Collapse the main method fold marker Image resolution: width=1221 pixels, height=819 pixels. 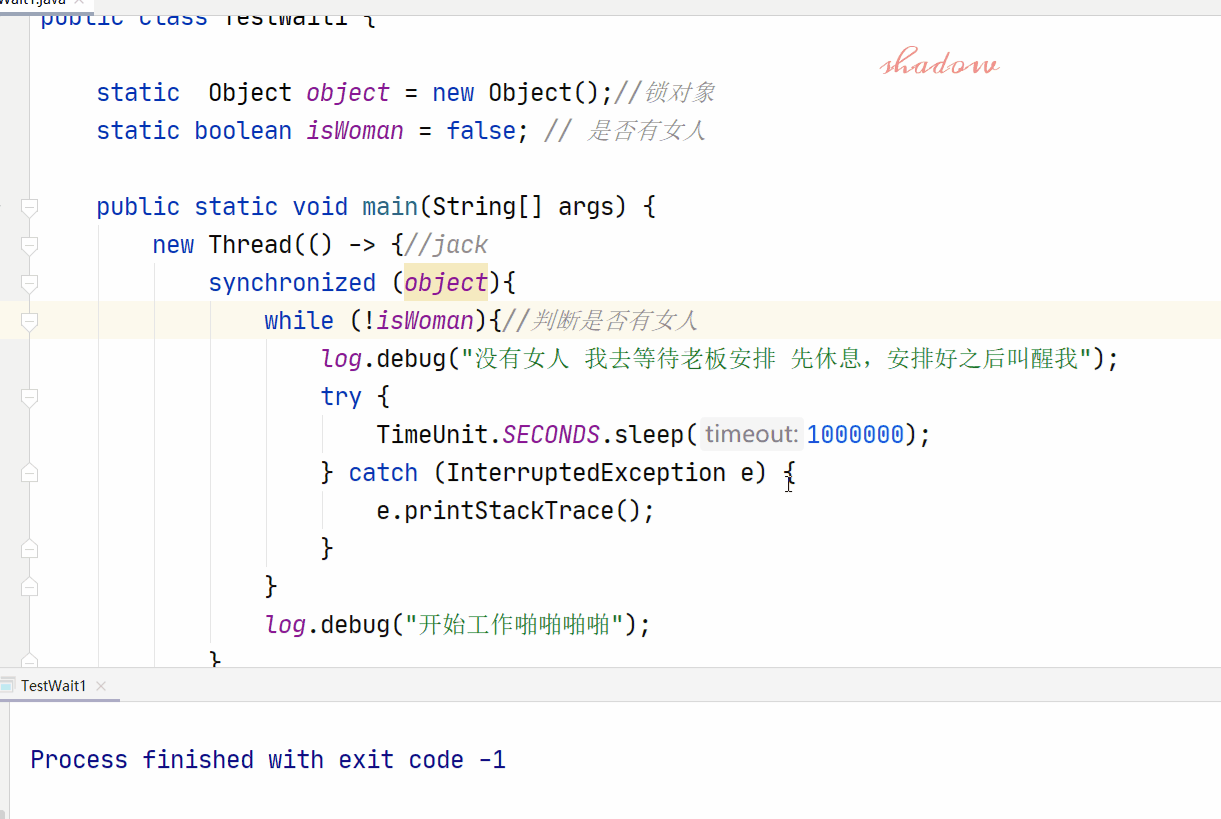pos(29,207)
